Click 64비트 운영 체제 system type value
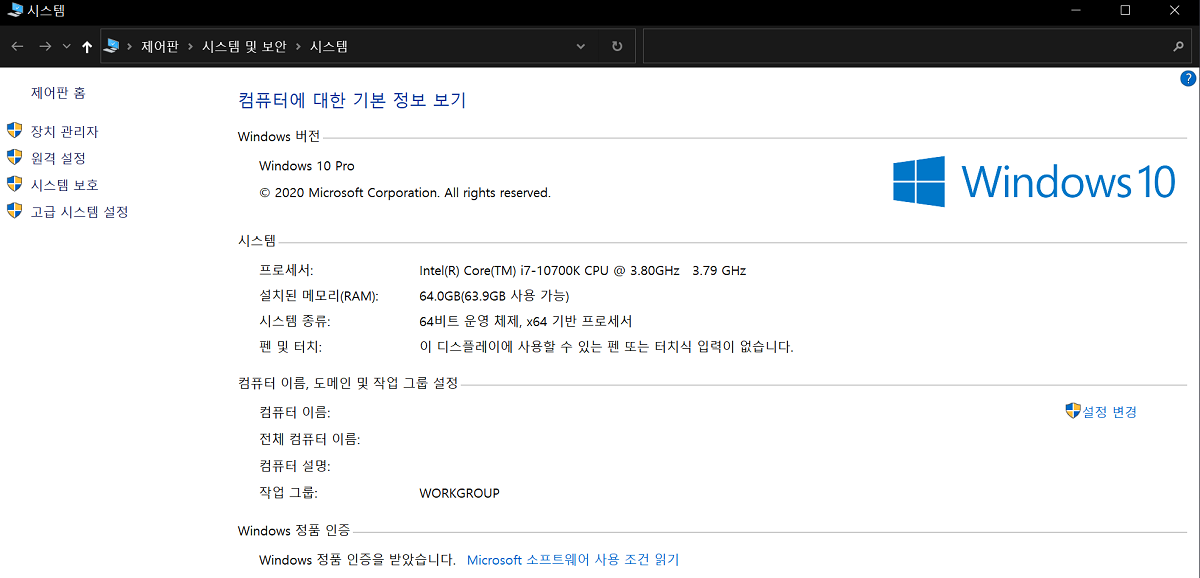1200x578 pixels. pyautogui.click(x=526, y=322)
